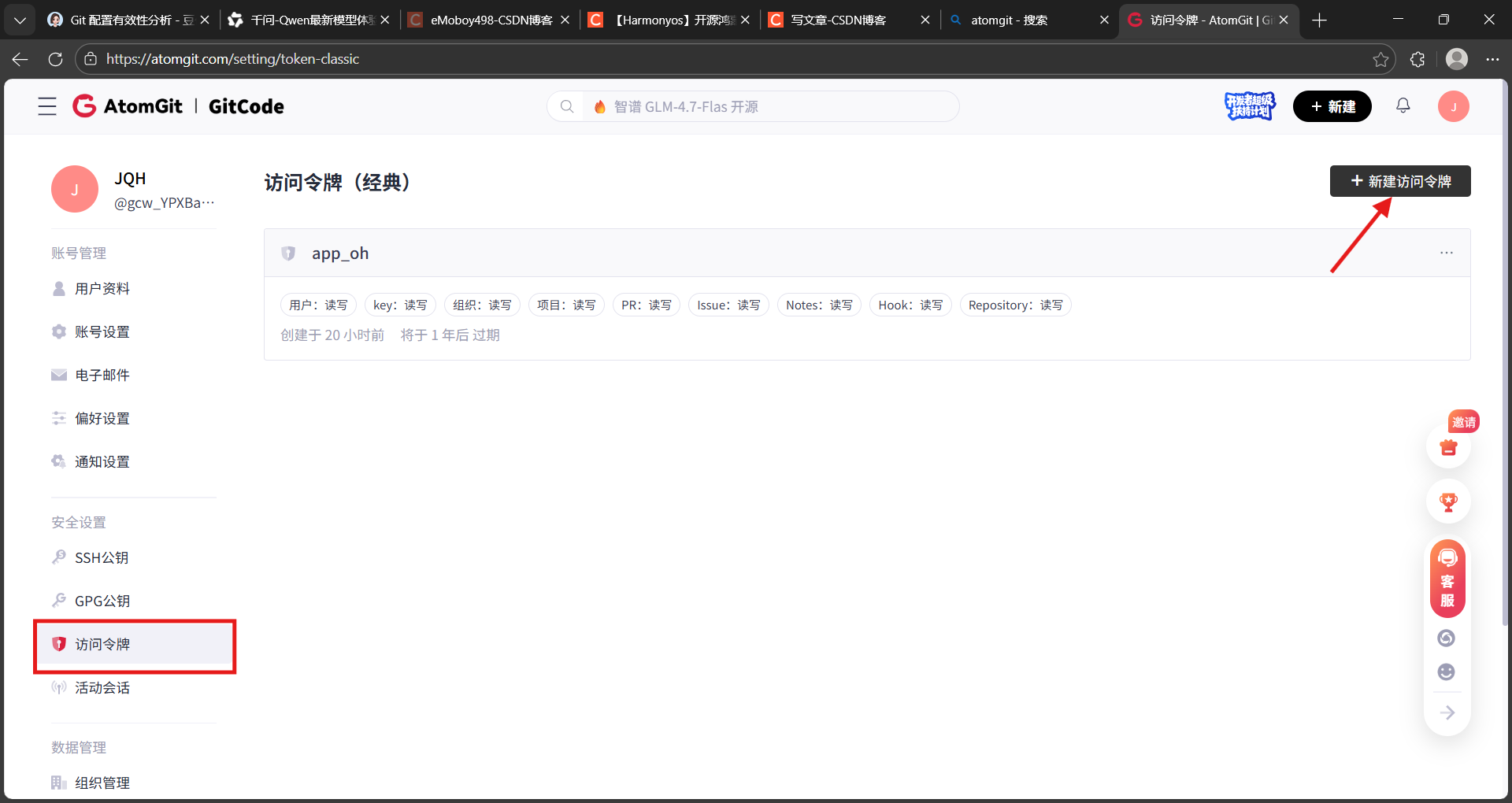Image resolution: width=1512 pixels, height=803 pixels.
Task: Click the 新建访问令牌 button
Action: 1400,181
